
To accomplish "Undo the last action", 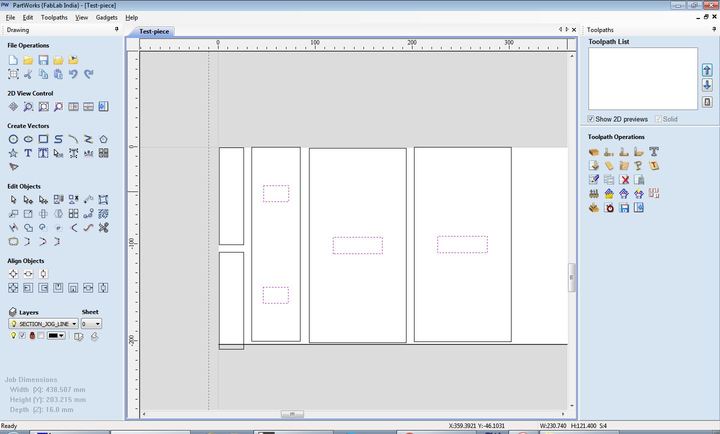I will point(73,74).
